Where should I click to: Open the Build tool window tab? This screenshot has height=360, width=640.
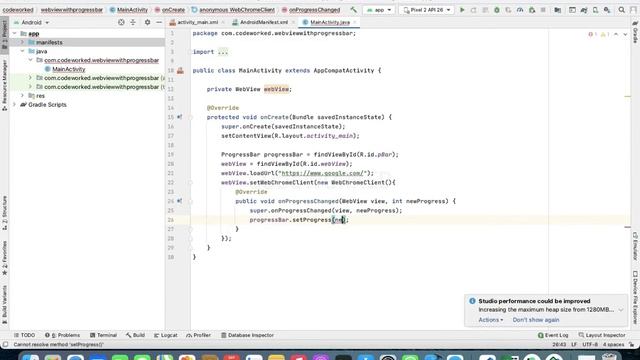click(135, 335)
